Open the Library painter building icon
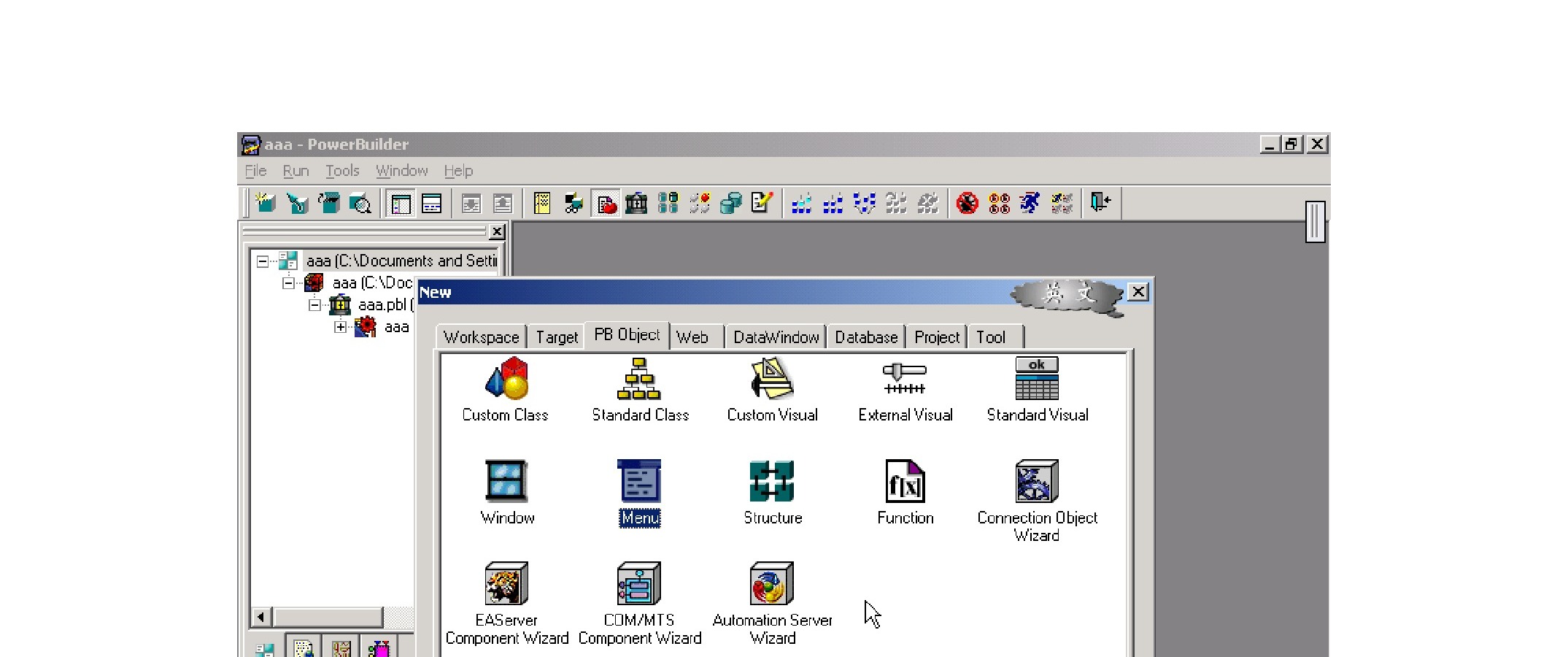This screenshot has width=1568, height=657. coord(636,203)
